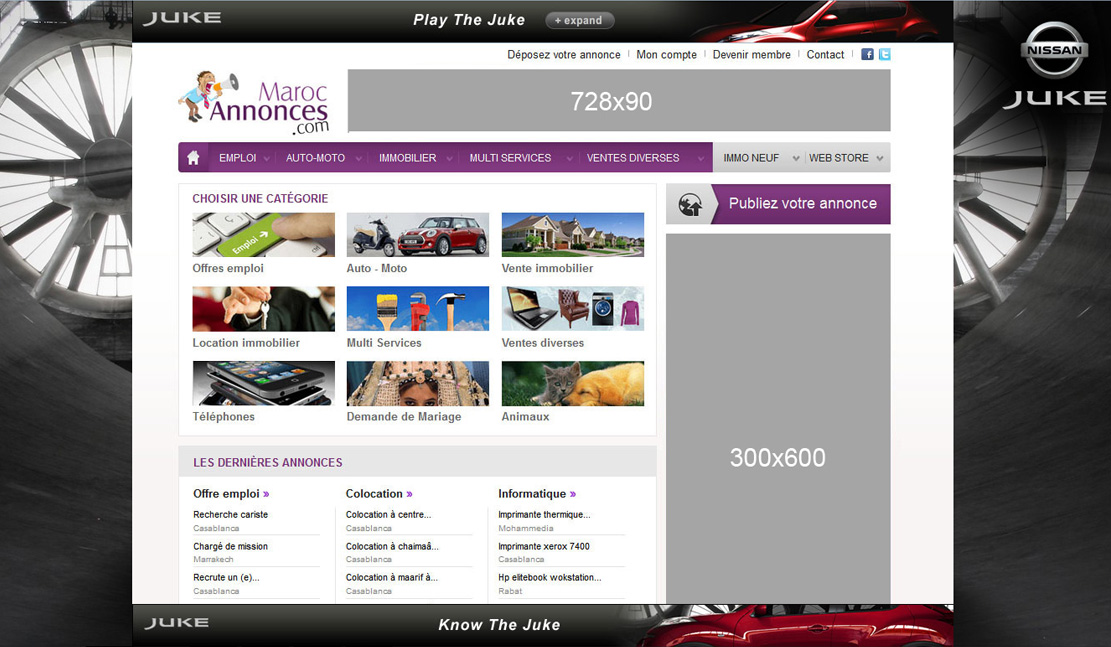Click the Maroc Annonces logo
The width and height of the screenshot is (1111, 647).
pyautogui.click(x=255, y=102)
